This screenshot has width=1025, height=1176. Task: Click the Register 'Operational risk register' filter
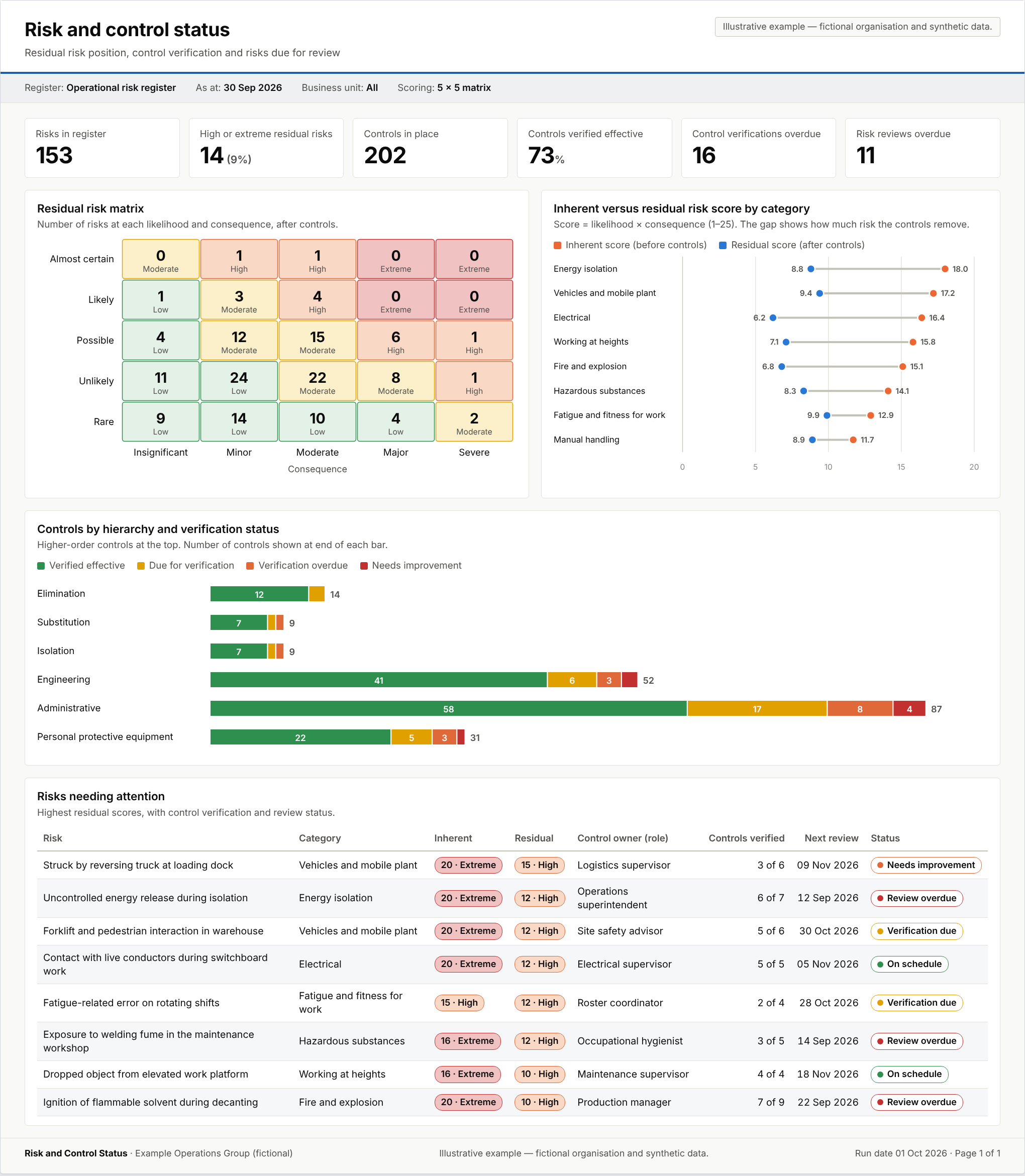(100, 87)
